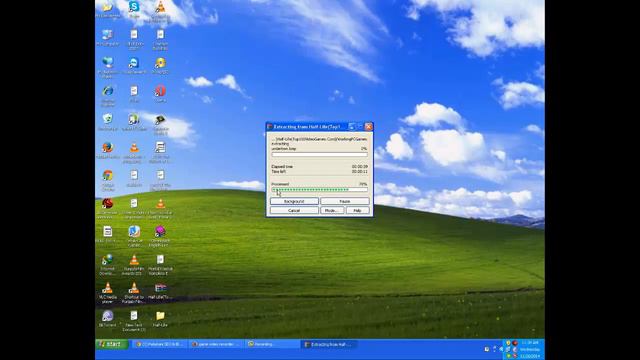The image size is (640, 360).
Task: Click the Processed label
Action: 280,184
